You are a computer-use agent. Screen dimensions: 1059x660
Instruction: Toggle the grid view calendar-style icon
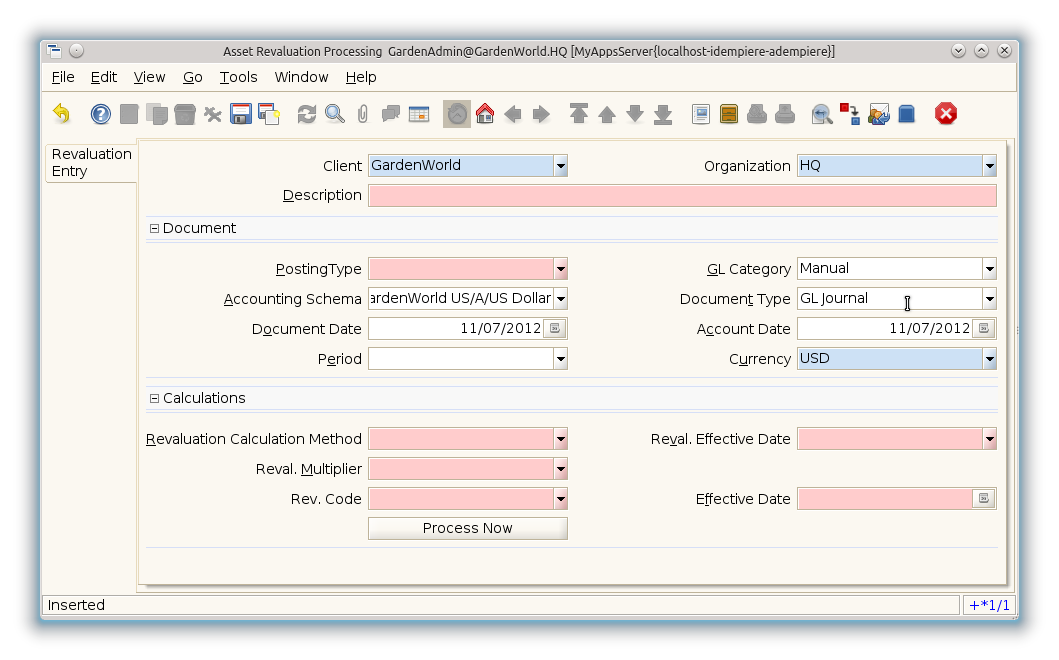tap(419, 114)
